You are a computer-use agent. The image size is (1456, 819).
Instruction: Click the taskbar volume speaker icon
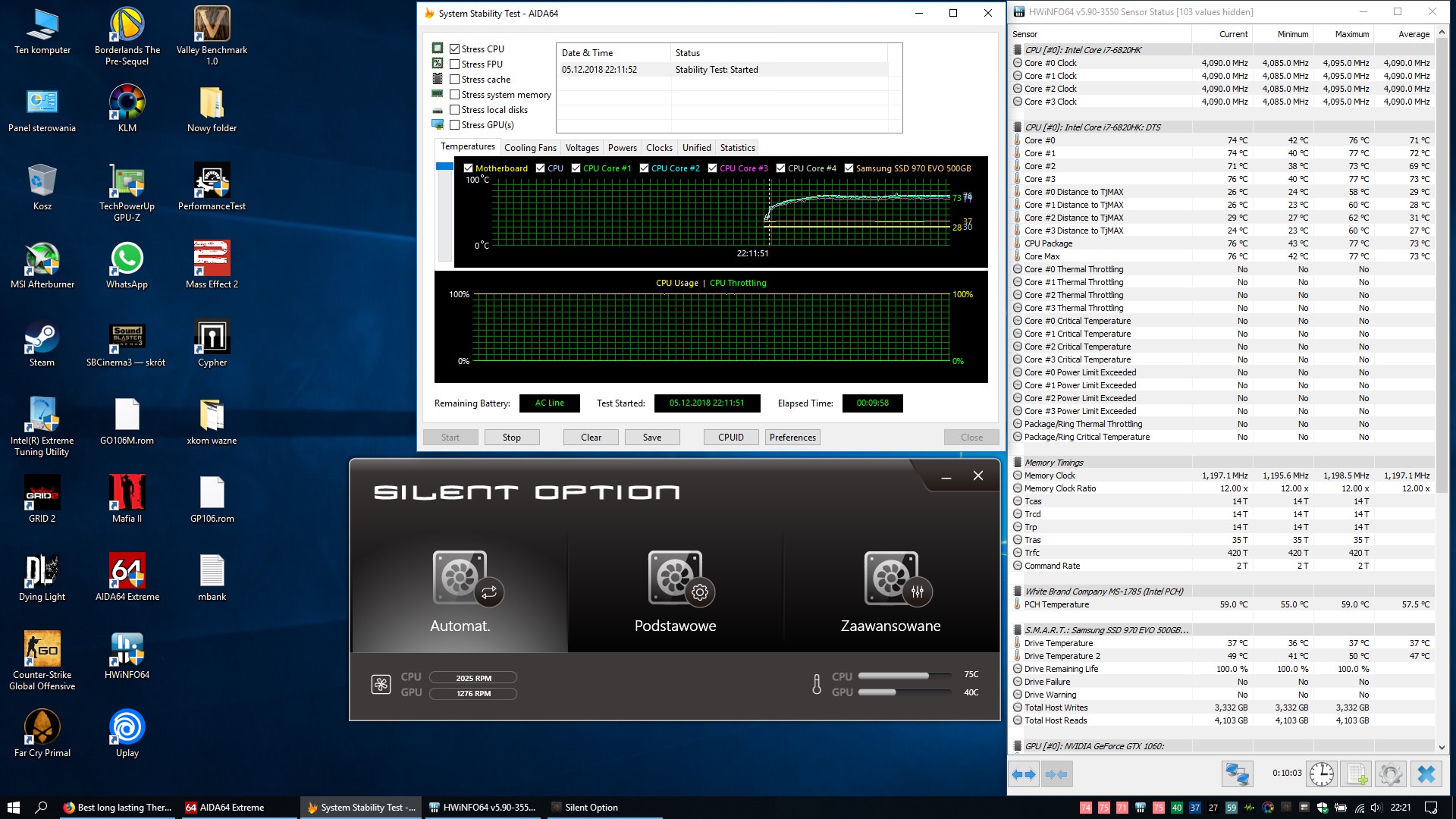point(1376,808)
